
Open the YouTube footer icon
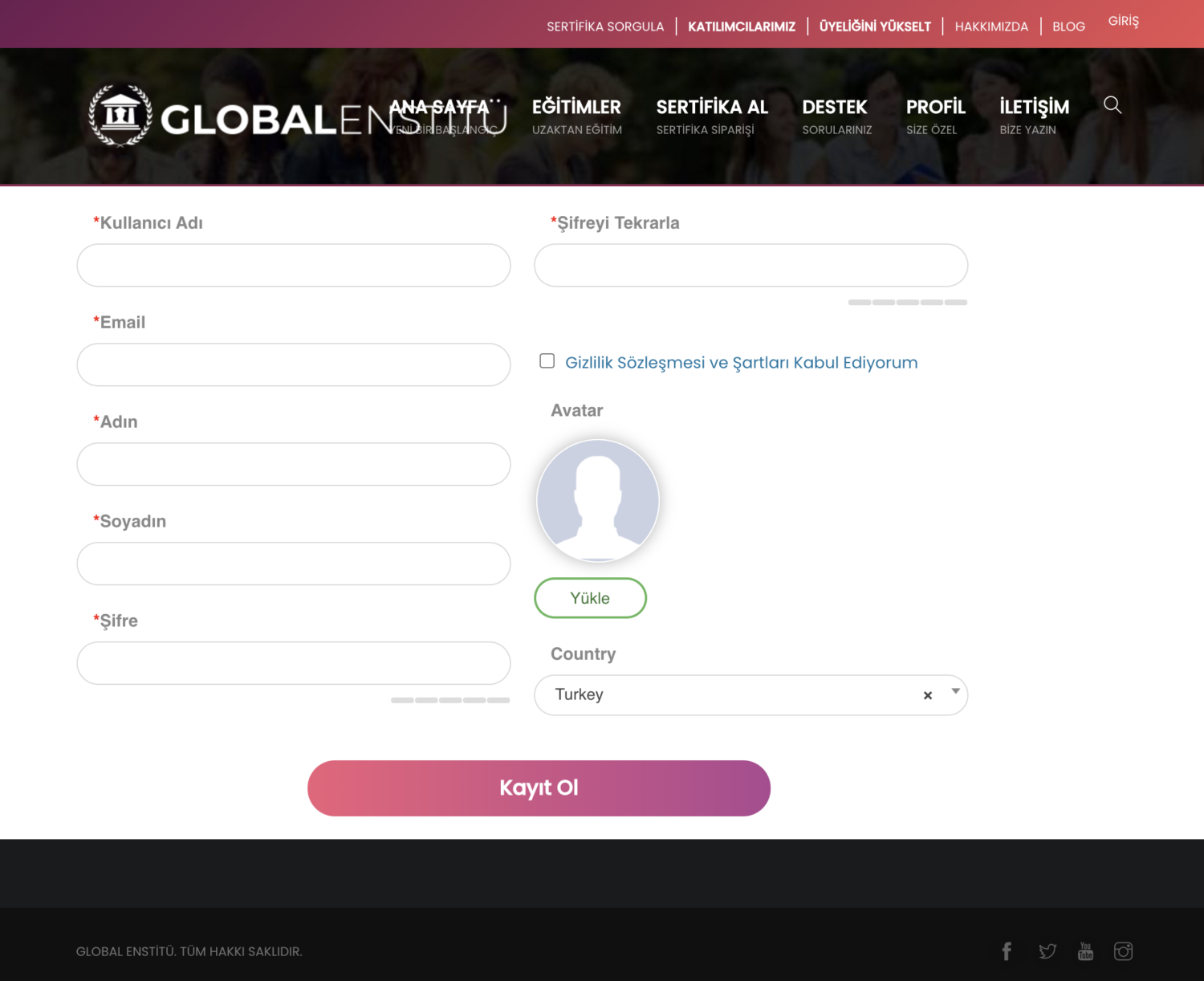pyautogui.click(x=1085, y=951)
